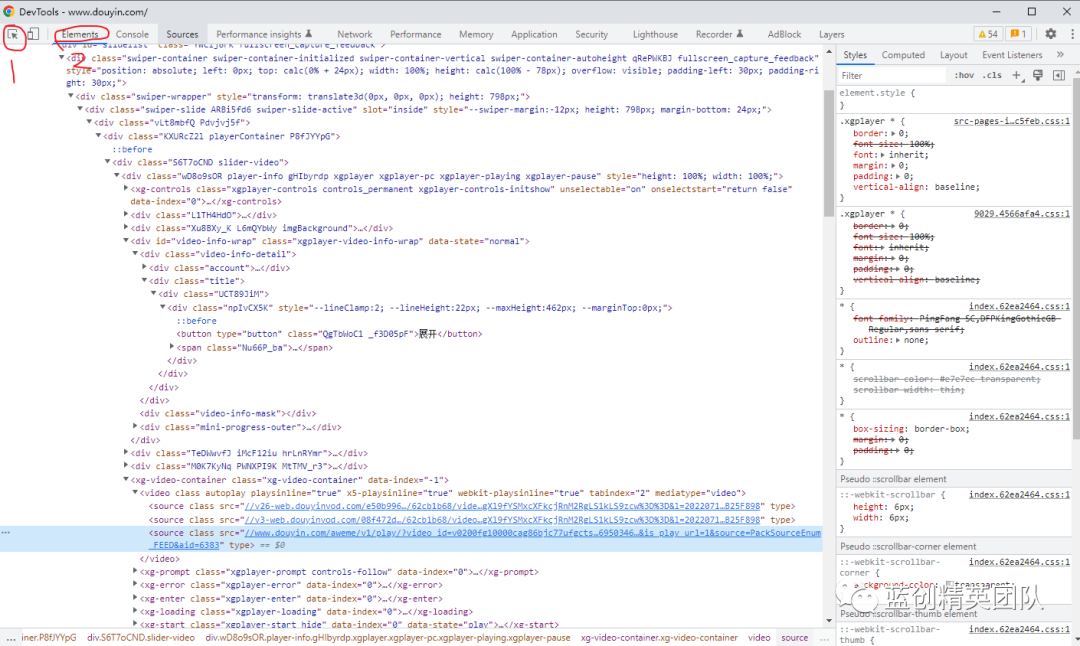Collapse the xg-video-container node

click(125, 479)
